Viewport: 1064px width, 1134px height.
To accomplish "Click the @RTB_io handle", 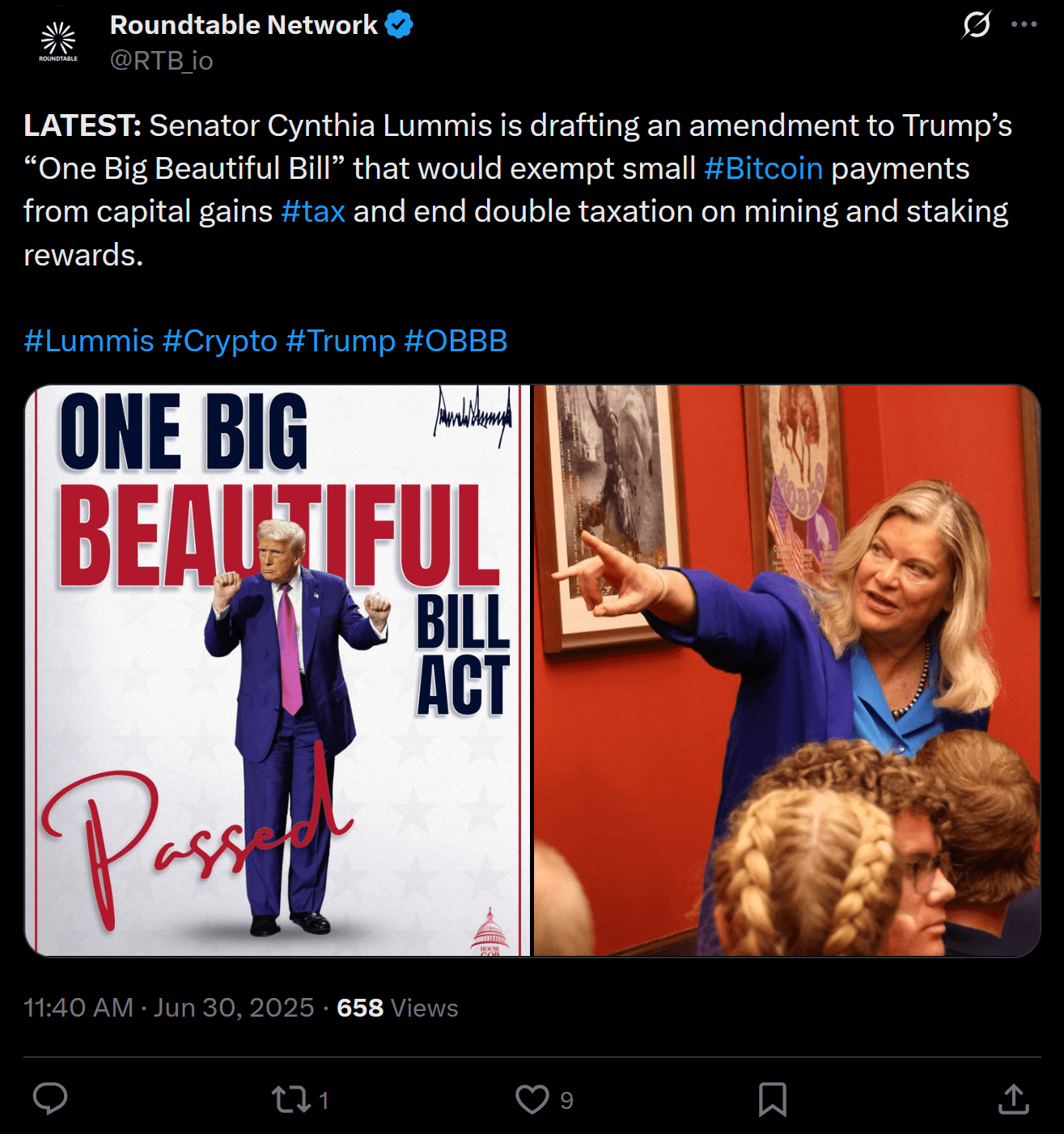I will pos(162,61).
